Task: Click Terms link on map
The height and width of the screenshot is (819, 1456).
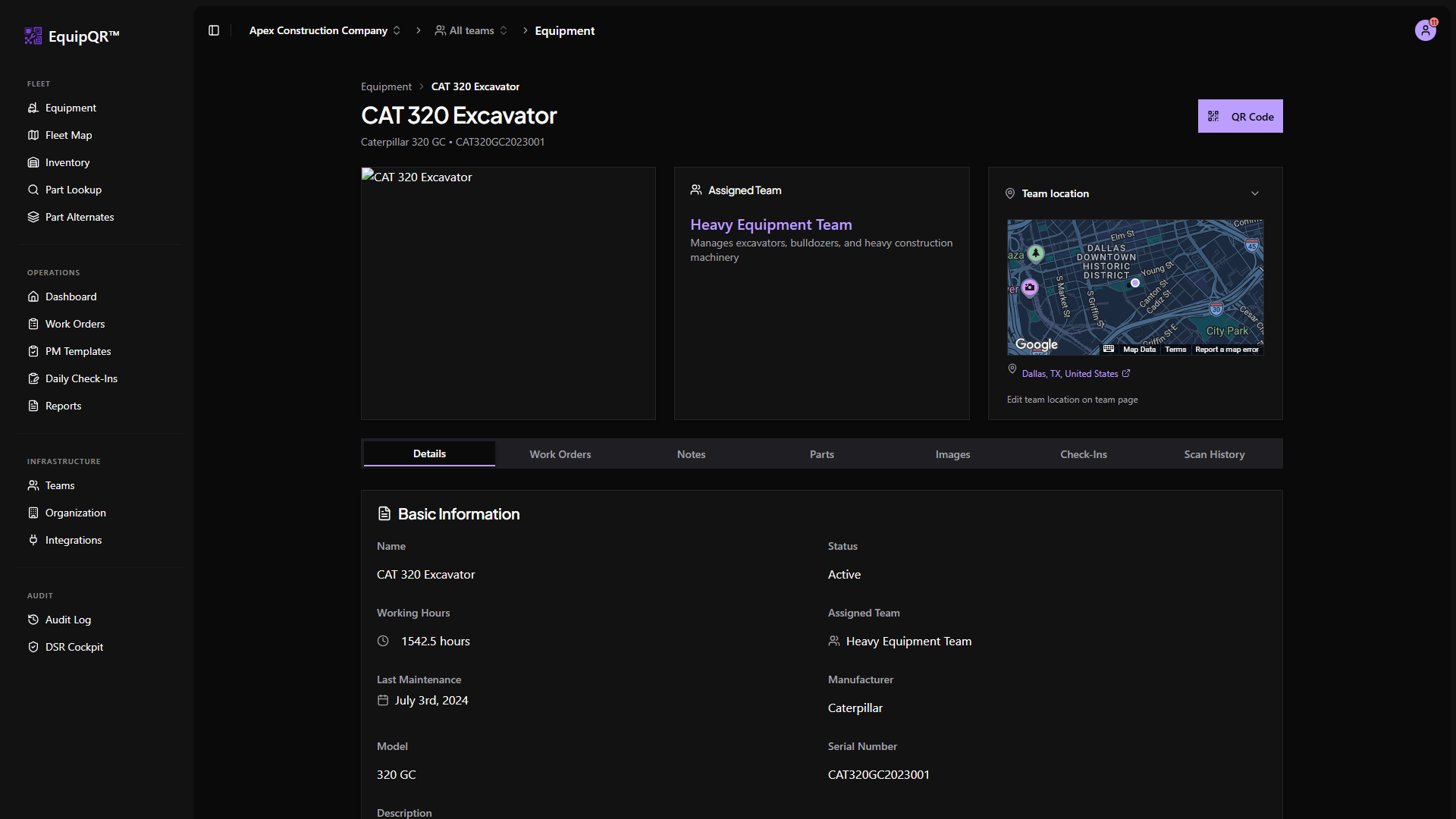Action: click(x=1175, y=350)
